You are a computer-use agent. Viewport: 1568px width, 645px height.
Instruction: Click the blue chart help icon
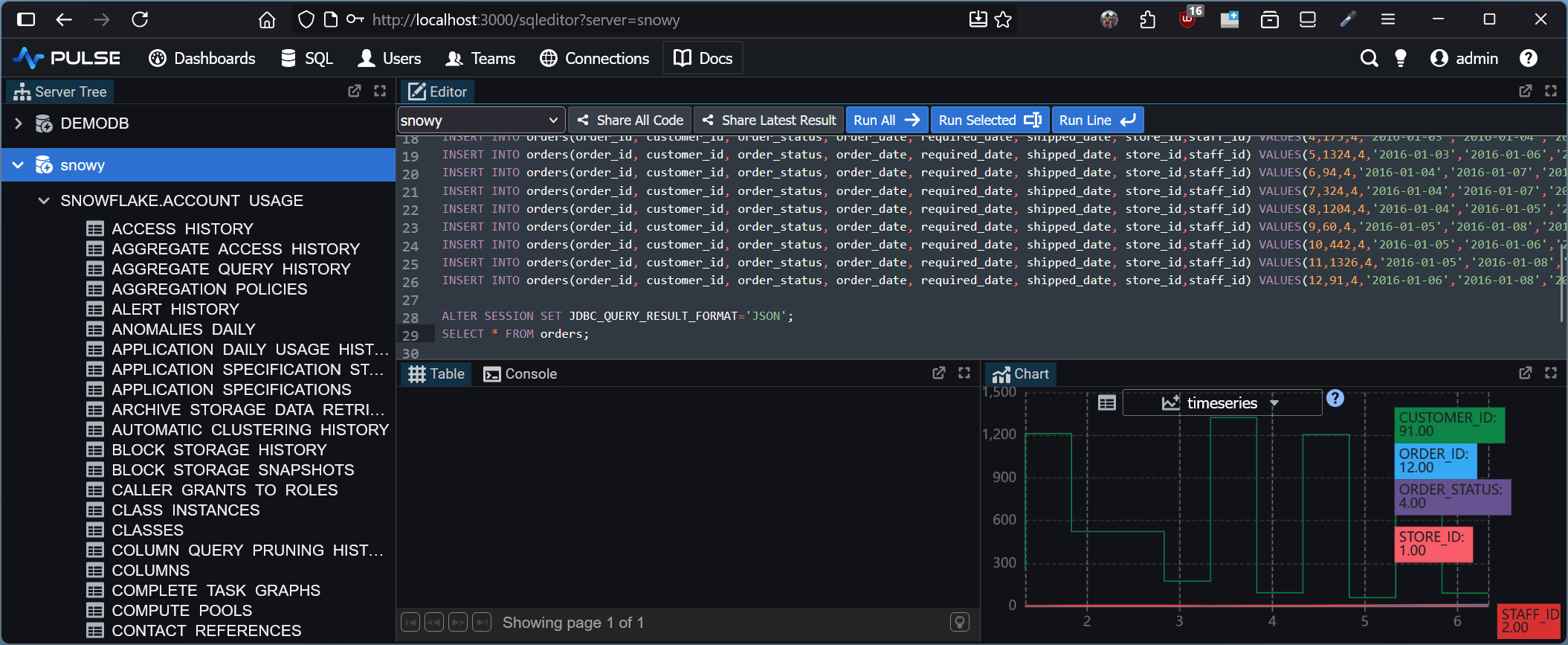pyautogui.click(x=1335, y=398)
